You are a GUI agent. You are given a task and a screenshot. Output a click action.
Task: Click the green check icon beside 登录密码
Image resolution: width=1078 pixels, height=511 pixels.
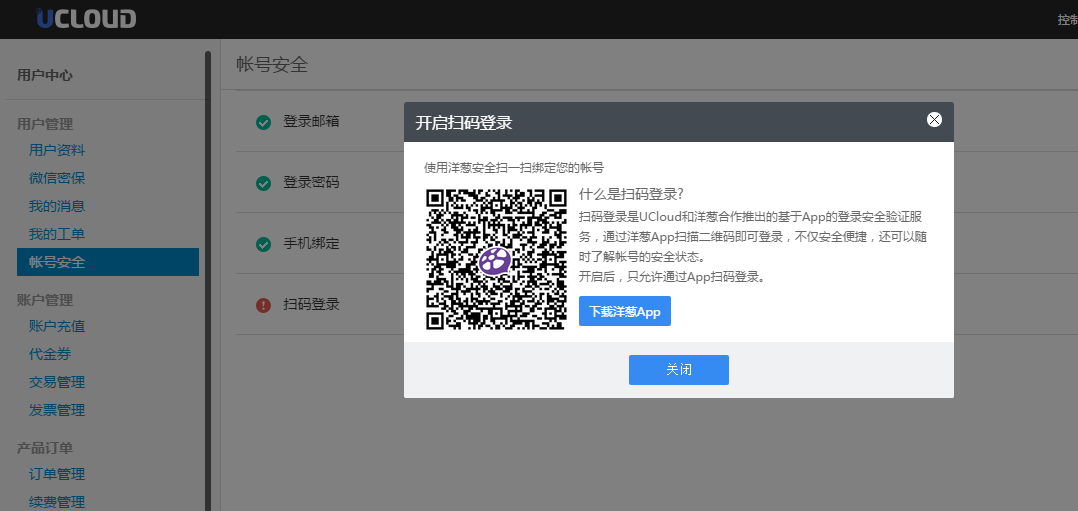click(263, 183)
